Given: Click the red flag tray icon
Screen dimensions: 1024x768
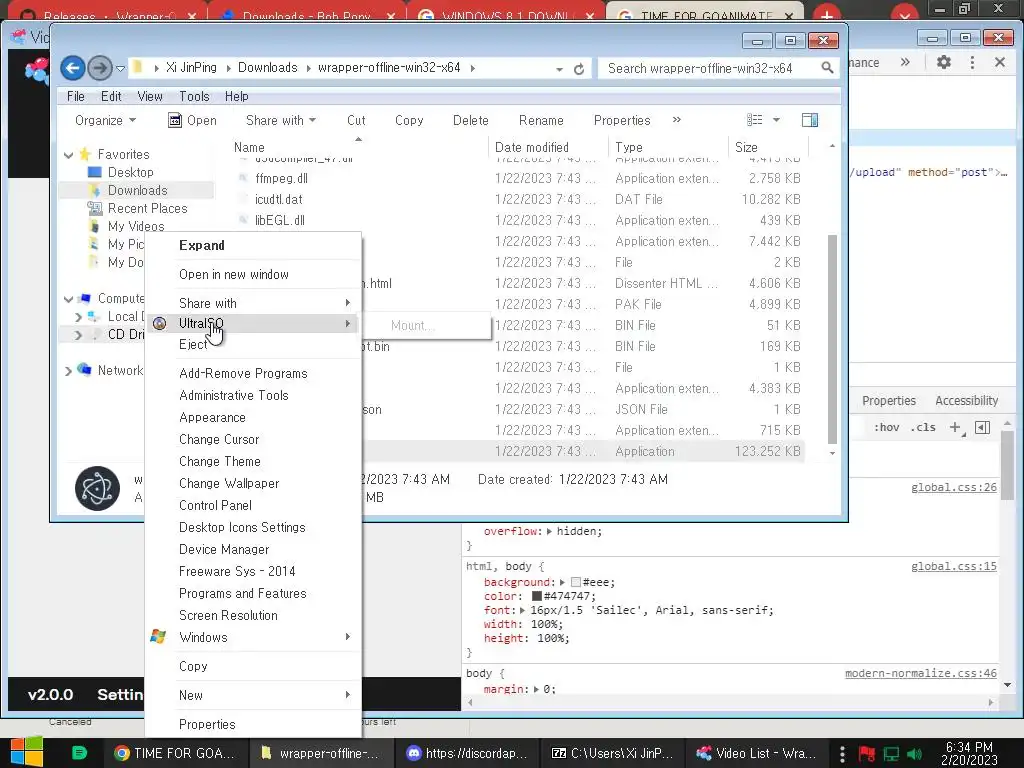Looking at the screenshot, I should (x=867, y=754).
